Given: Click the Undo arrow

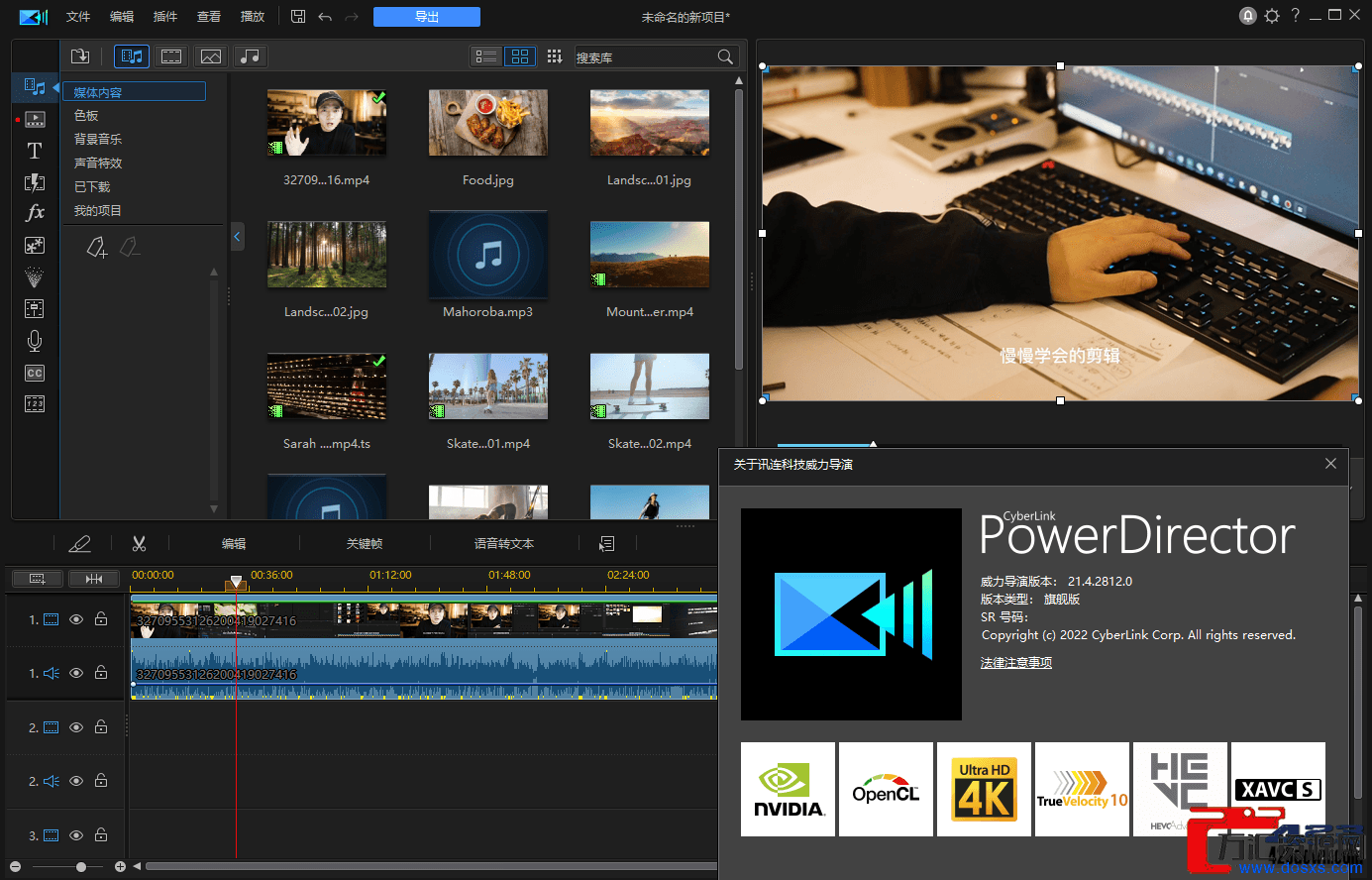Looking at the screenshot, I should [325, 17].
